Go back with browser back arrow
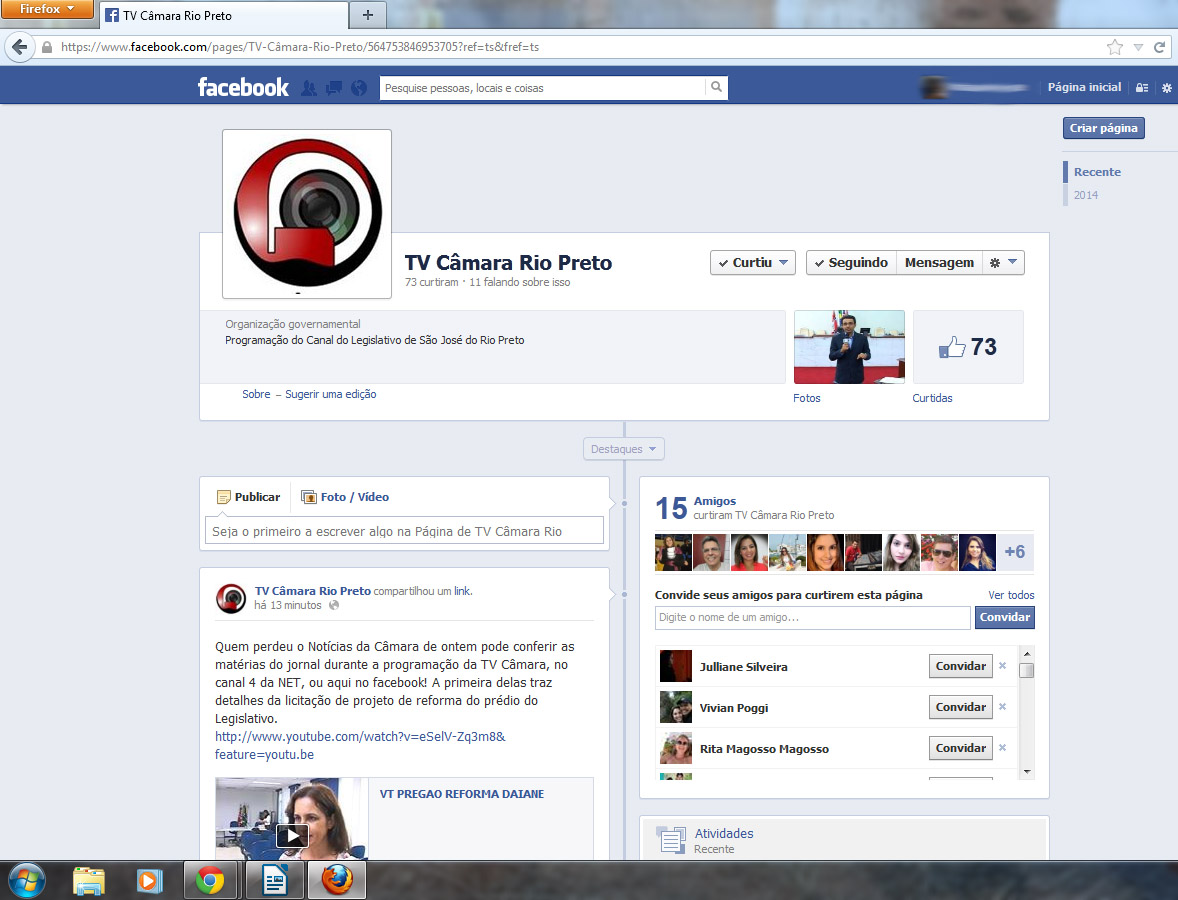The width and height of the screenshot is (1178, 900). 20,47
